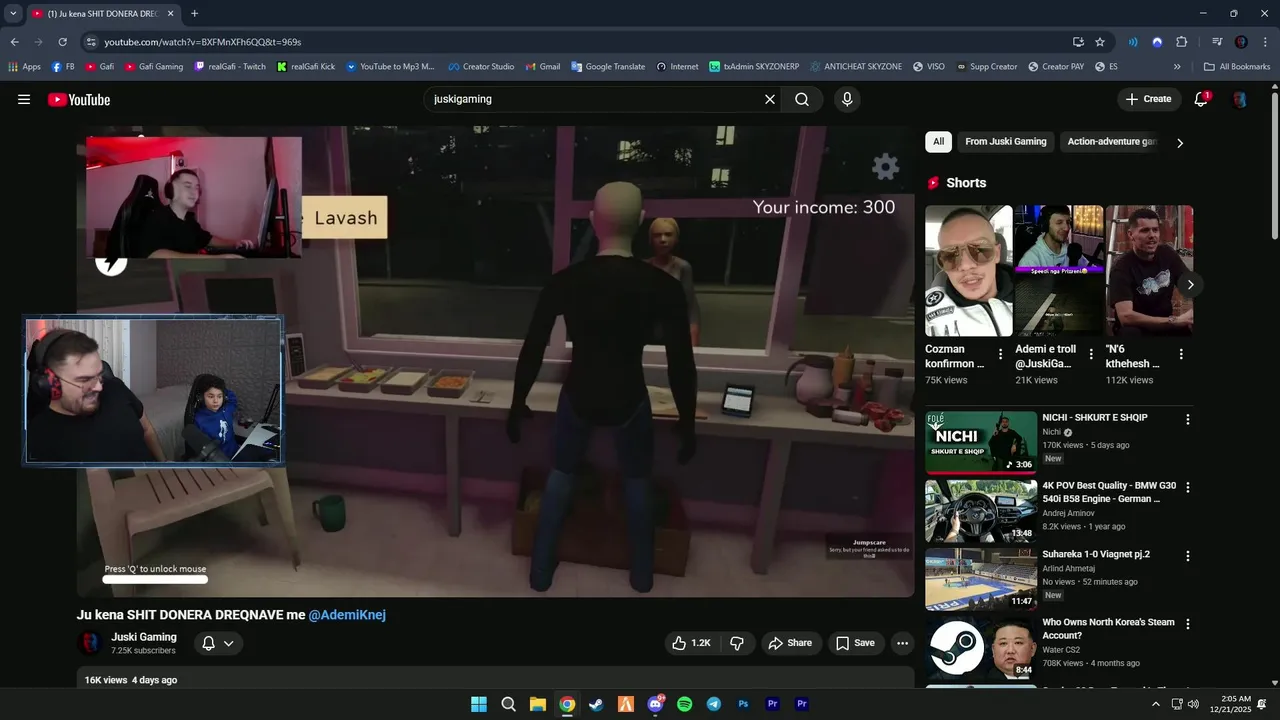1280x720 pixels.
Task: Reload the page in Chrome
Action: (62, 42)
